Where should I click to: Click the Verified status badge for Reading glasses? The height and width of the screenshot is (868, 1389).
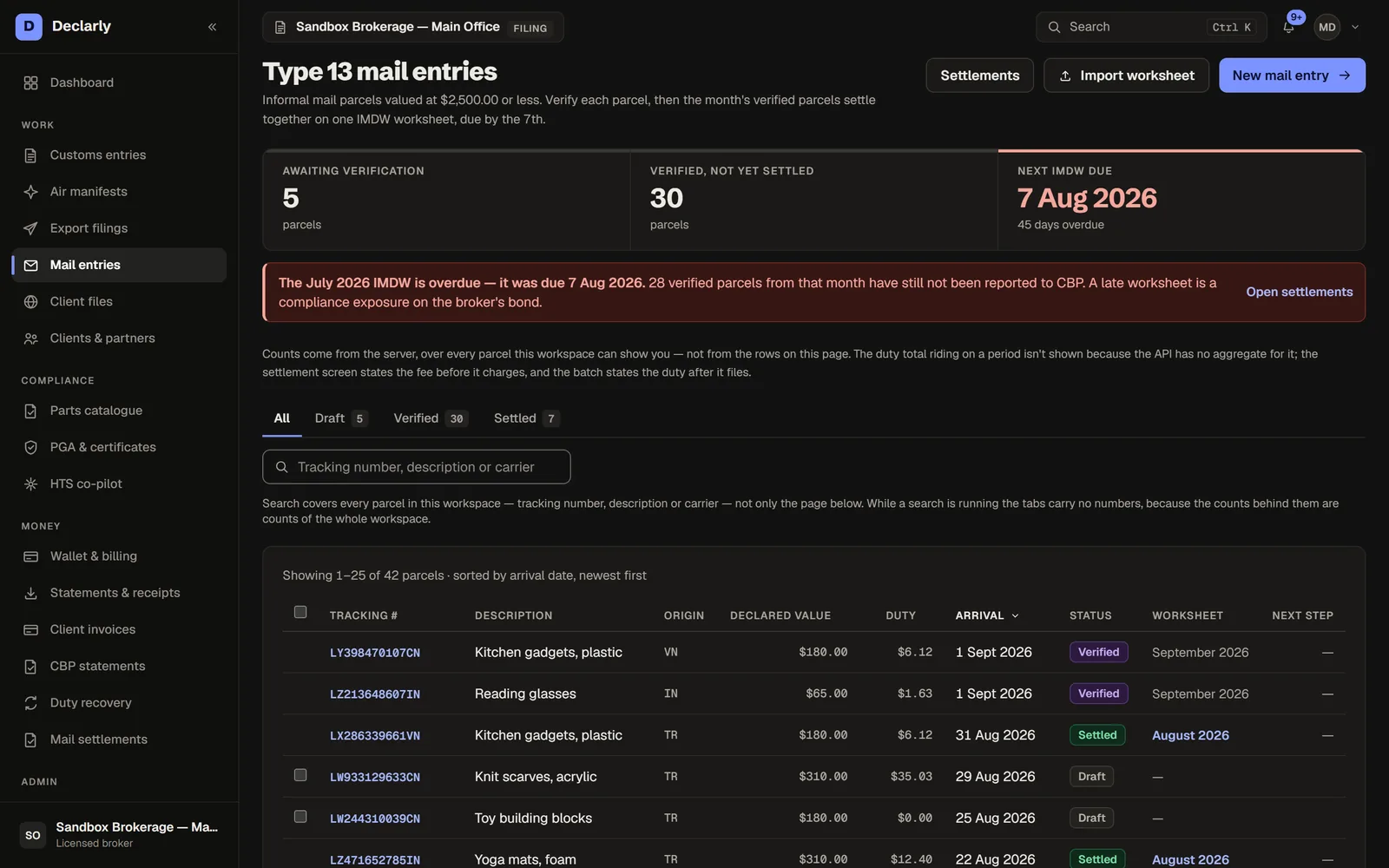1098,694
